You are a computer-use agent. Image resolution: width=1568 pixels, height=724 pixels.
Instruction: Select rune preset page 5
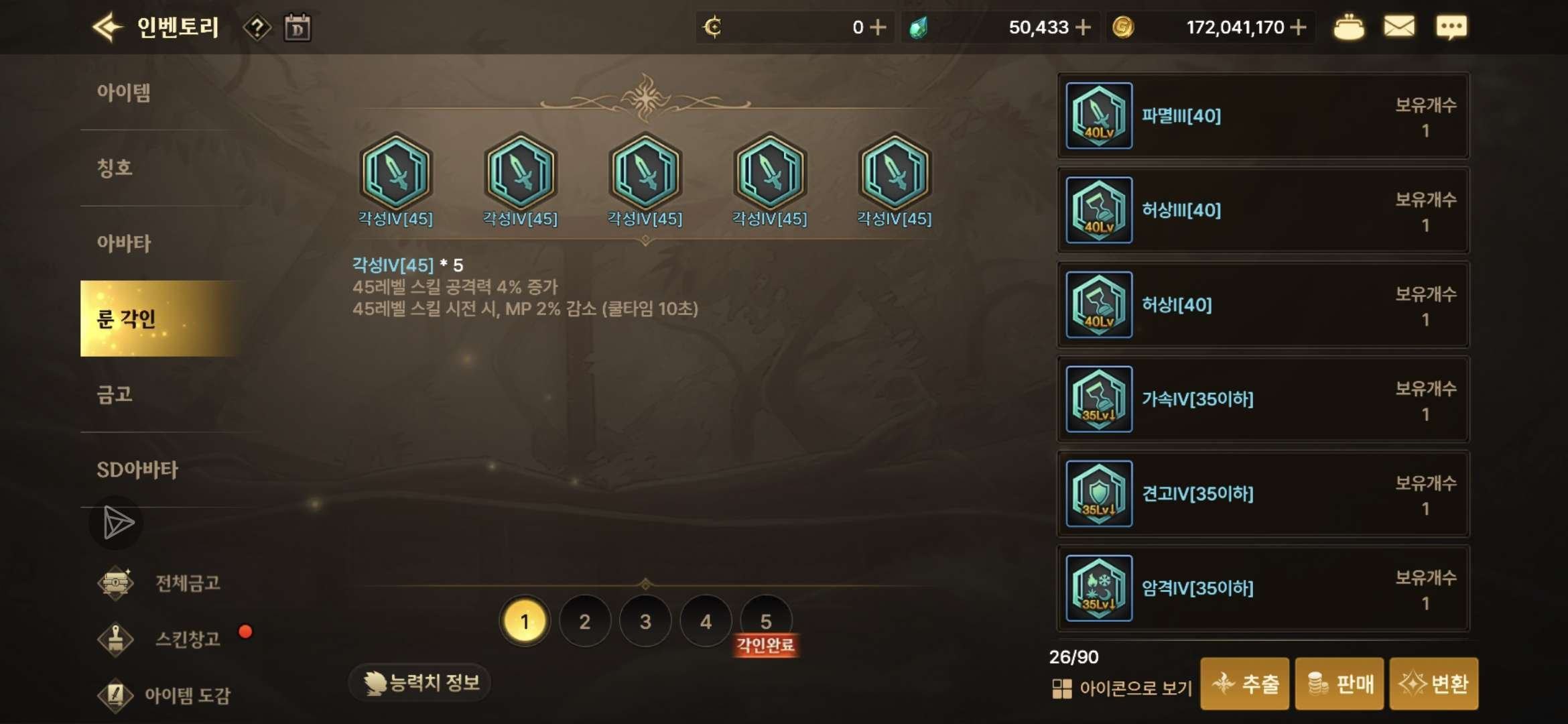766,621
